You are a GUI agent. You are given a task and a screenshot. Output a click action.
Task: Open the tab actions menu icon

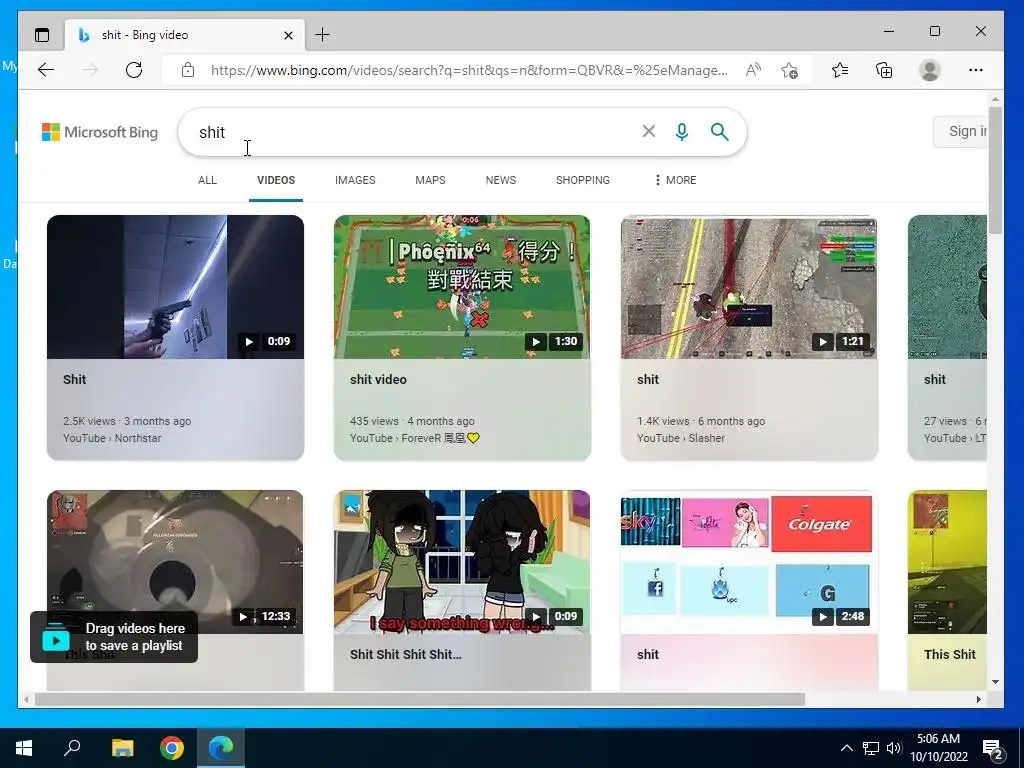(42, 35)
